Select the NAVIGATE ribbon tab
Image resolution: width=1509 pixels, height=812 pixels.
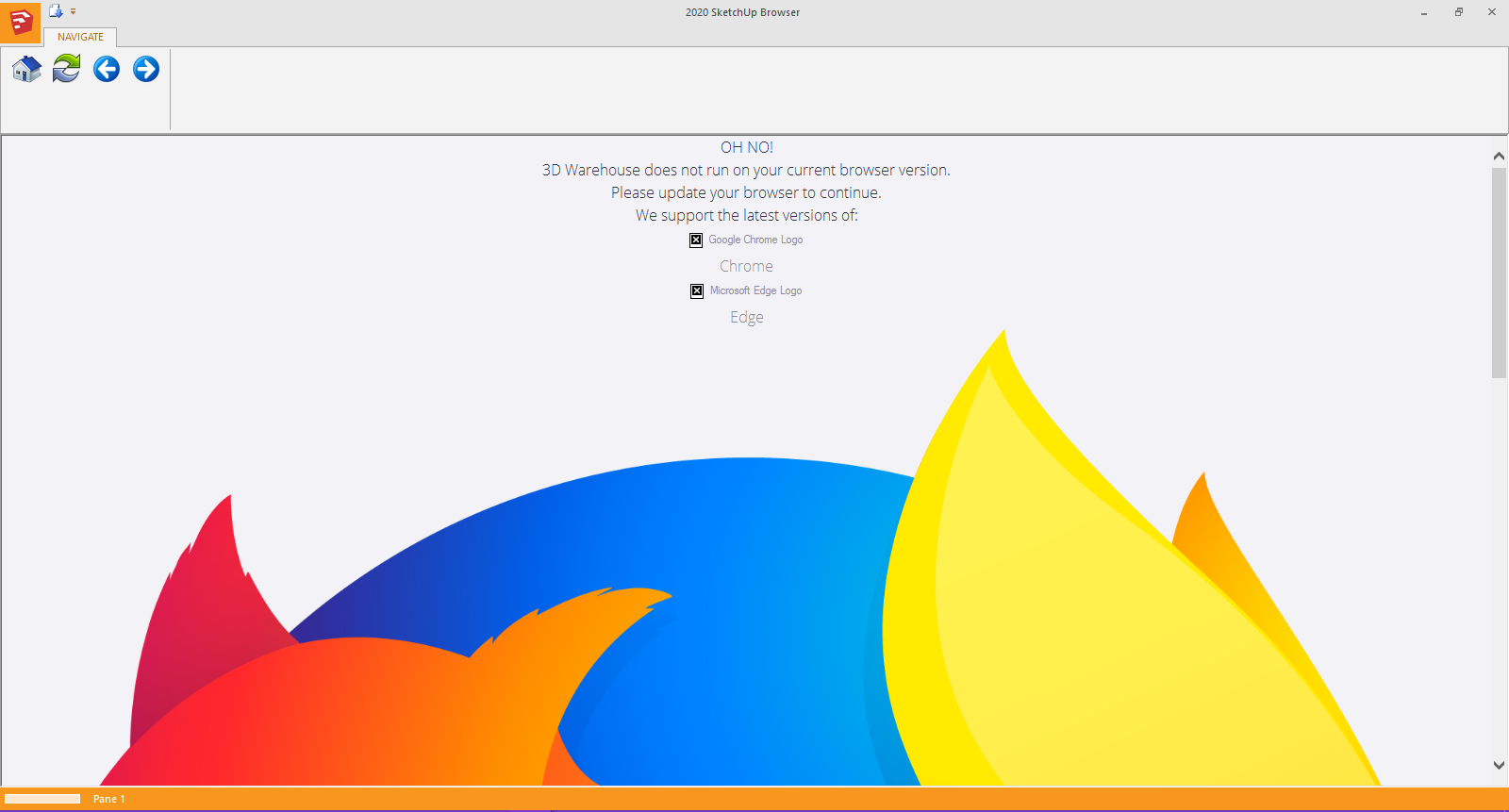[x=80, y=37]
